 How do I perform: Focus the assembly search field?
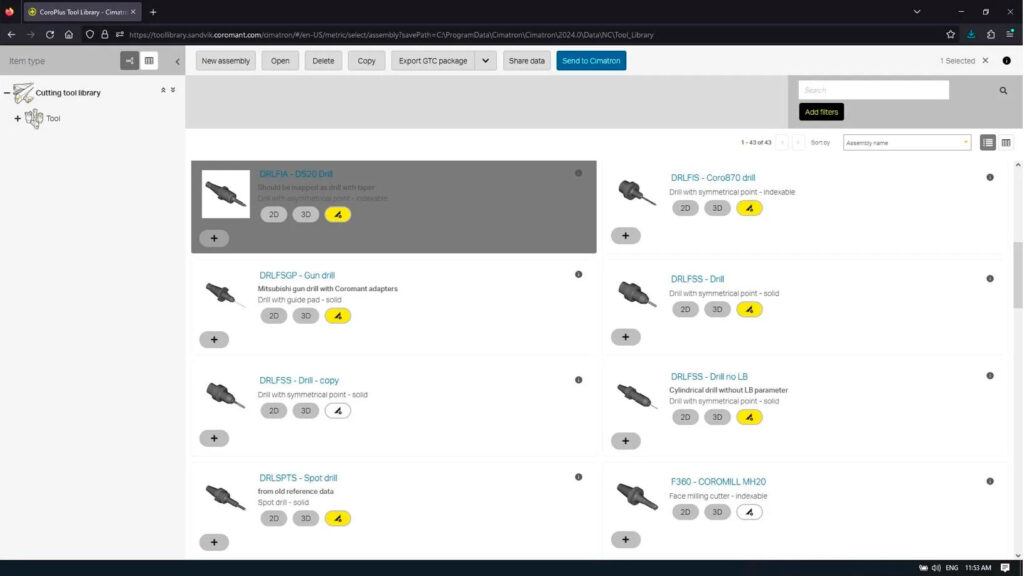[x=873, y=90]
